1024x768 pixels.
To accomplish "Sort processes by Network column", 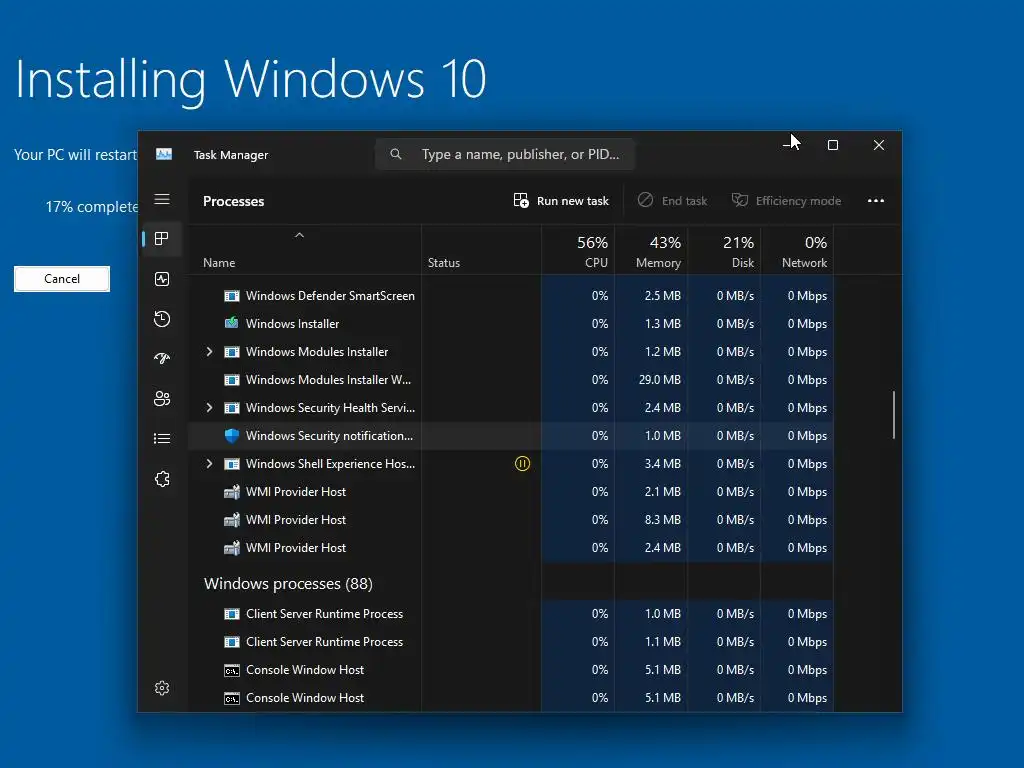I will coord(797,251).
